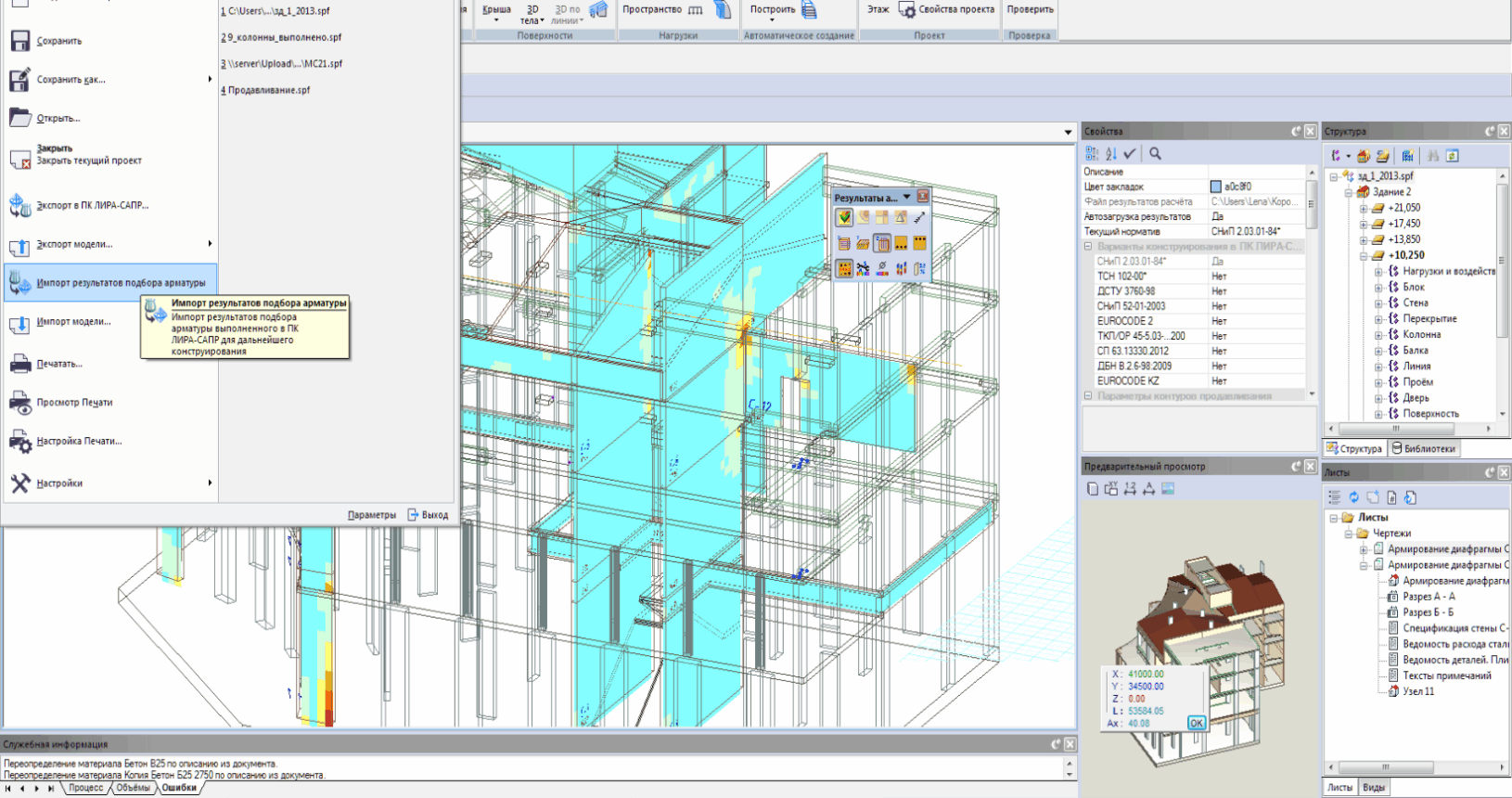Screen dimensions: 1512x798
Task: Click the alphabetical sort icon in Свойства panel
Action: point(1110,154)
